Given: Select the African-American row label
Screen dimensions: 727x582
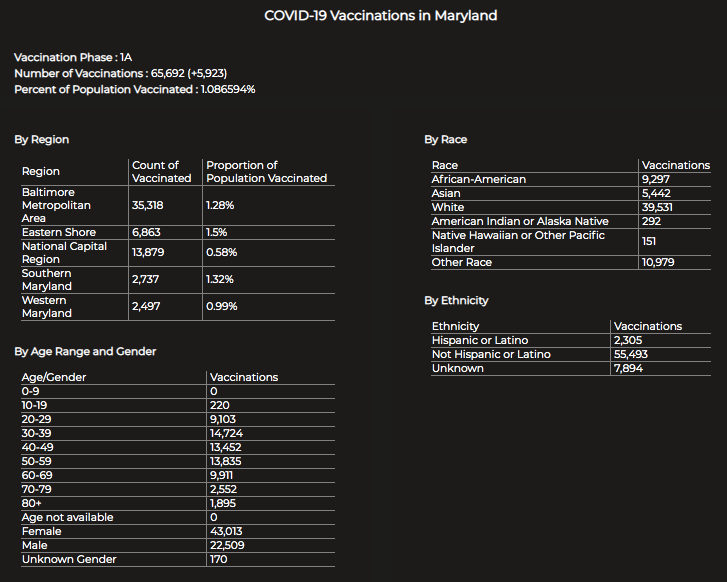Looking at the screenshot, I should click(x=478, y=179).
